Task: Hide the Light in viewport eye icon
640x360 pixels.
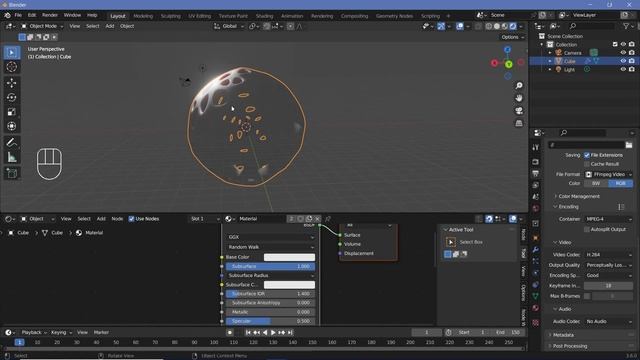Action: point(623,69)
